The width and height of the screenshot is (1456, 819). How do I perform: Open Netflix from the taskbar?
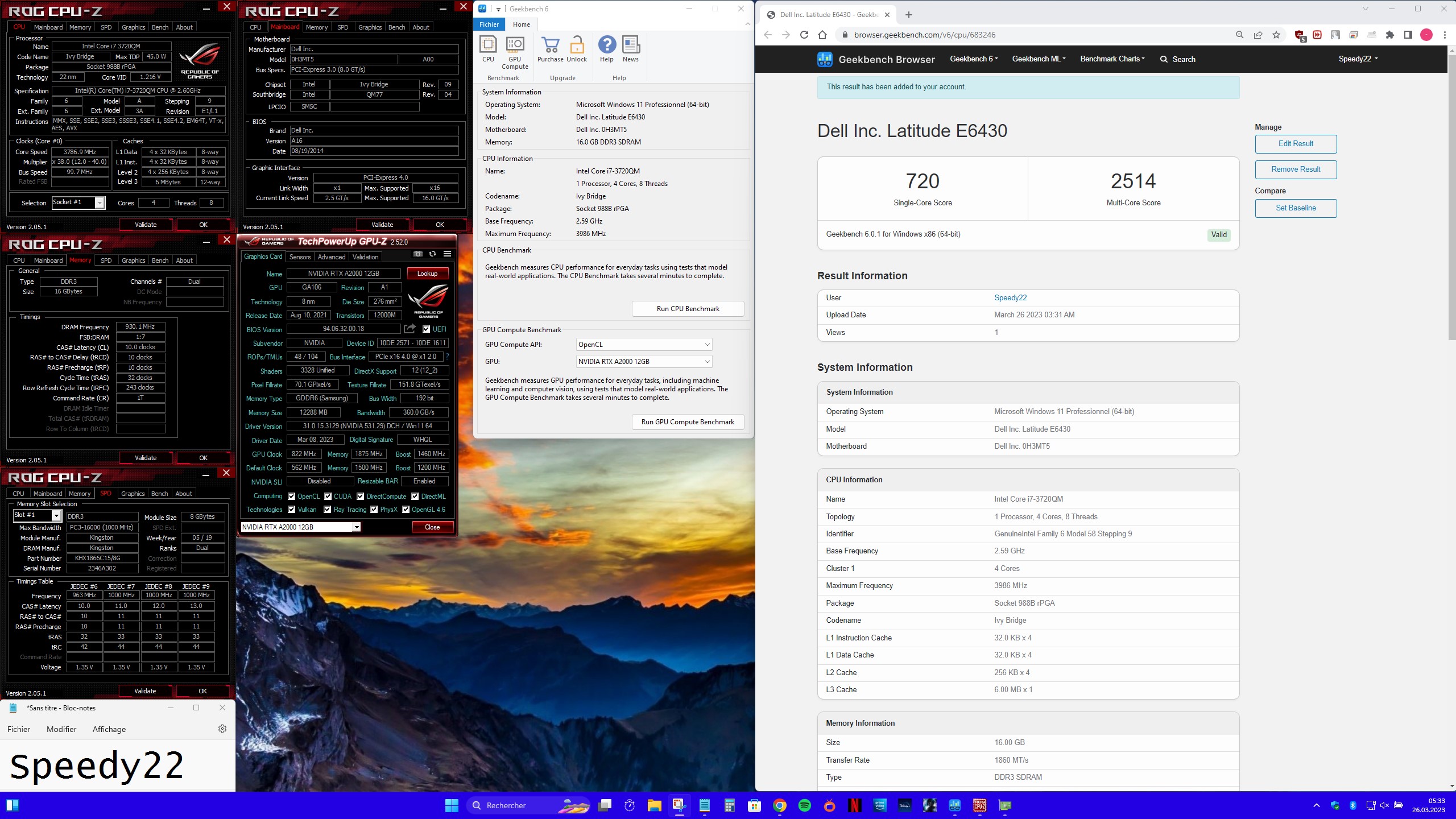[855, 805]
